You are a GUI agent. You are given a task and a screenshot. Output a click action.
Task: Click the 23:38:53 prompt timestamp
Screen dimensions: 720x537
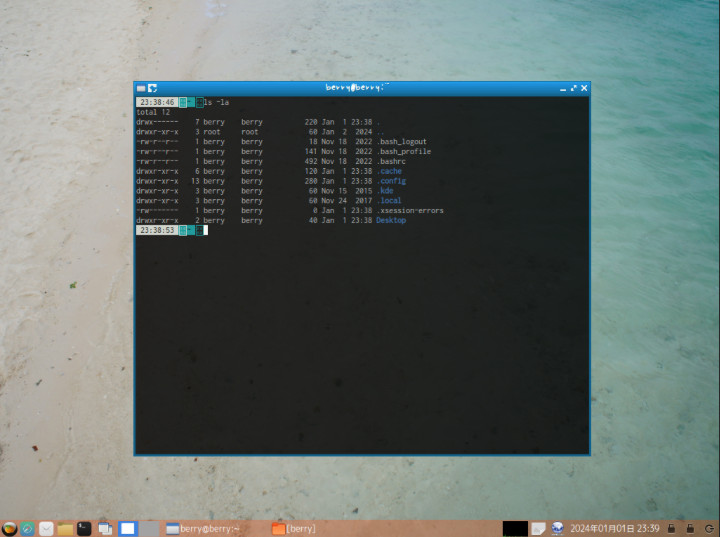pos(157,230)
